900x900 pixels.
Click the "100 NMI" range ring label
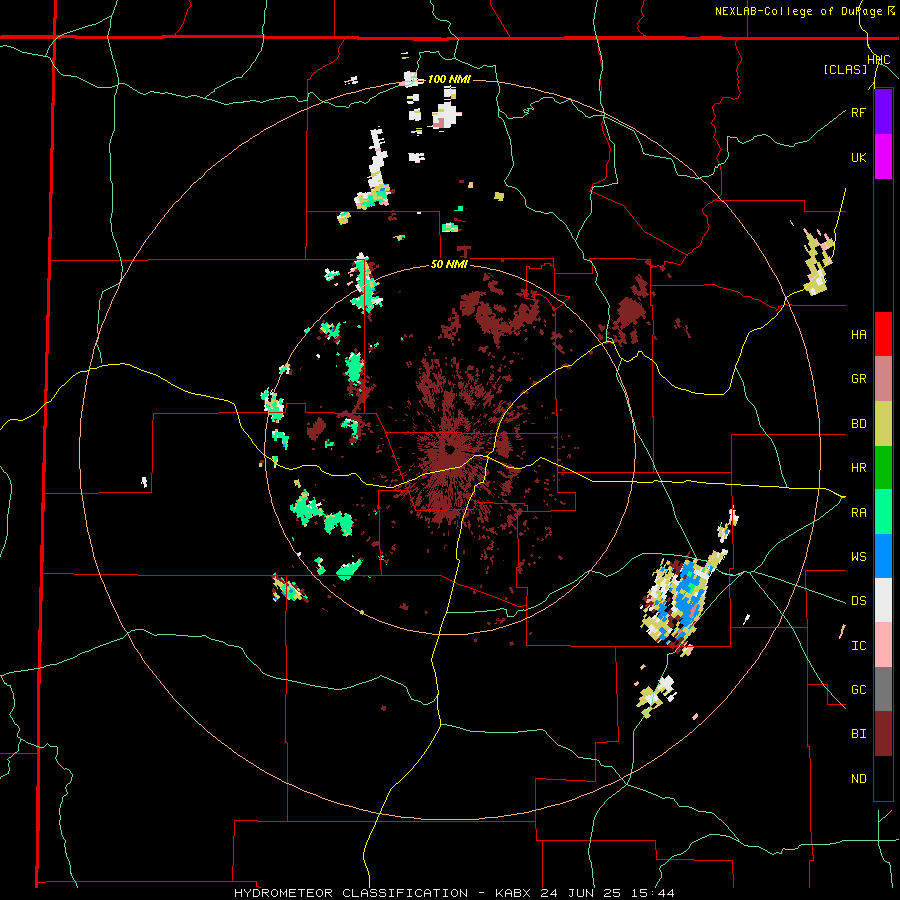point(449,79)
